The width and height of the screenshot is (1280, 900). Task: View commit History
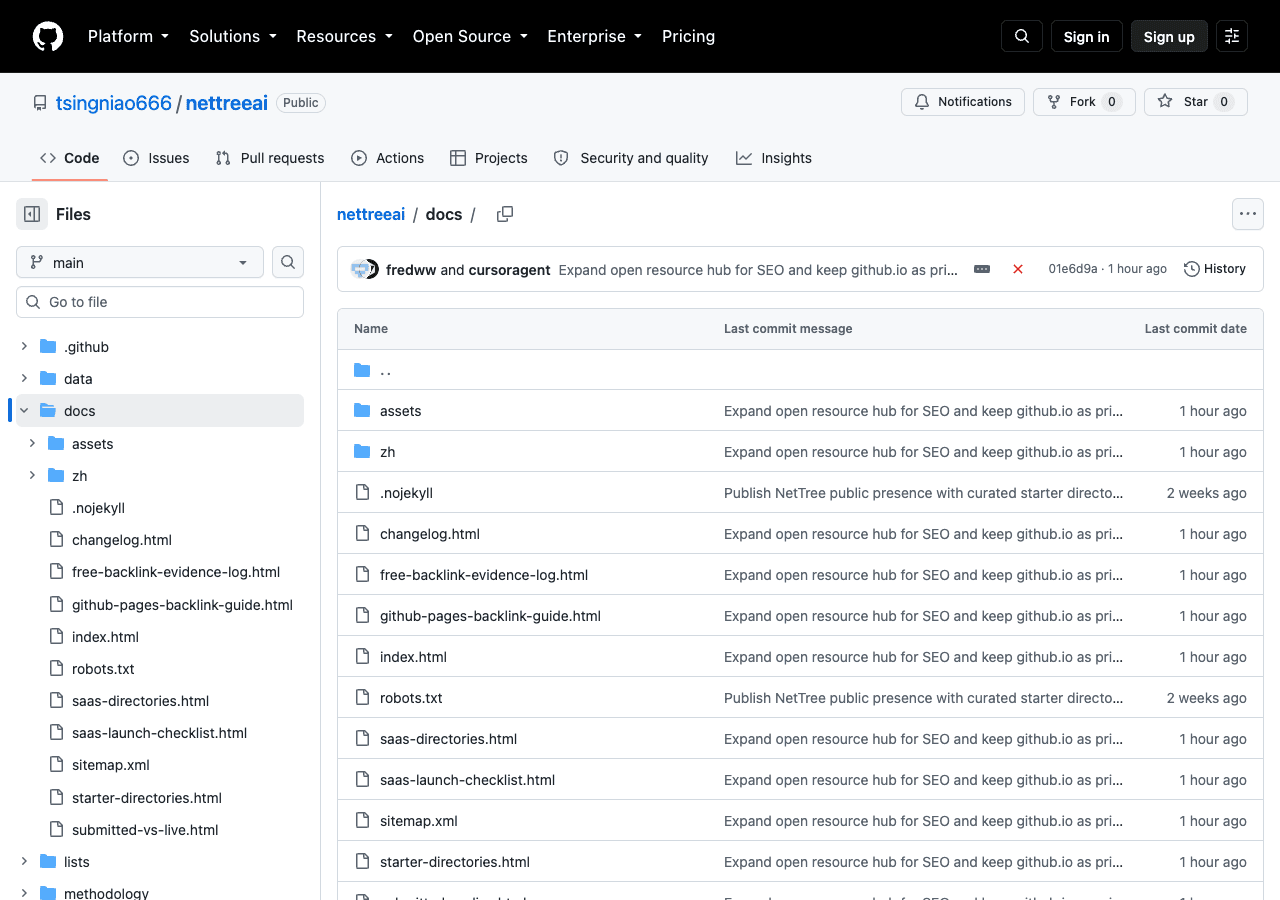coord(1215,269)
